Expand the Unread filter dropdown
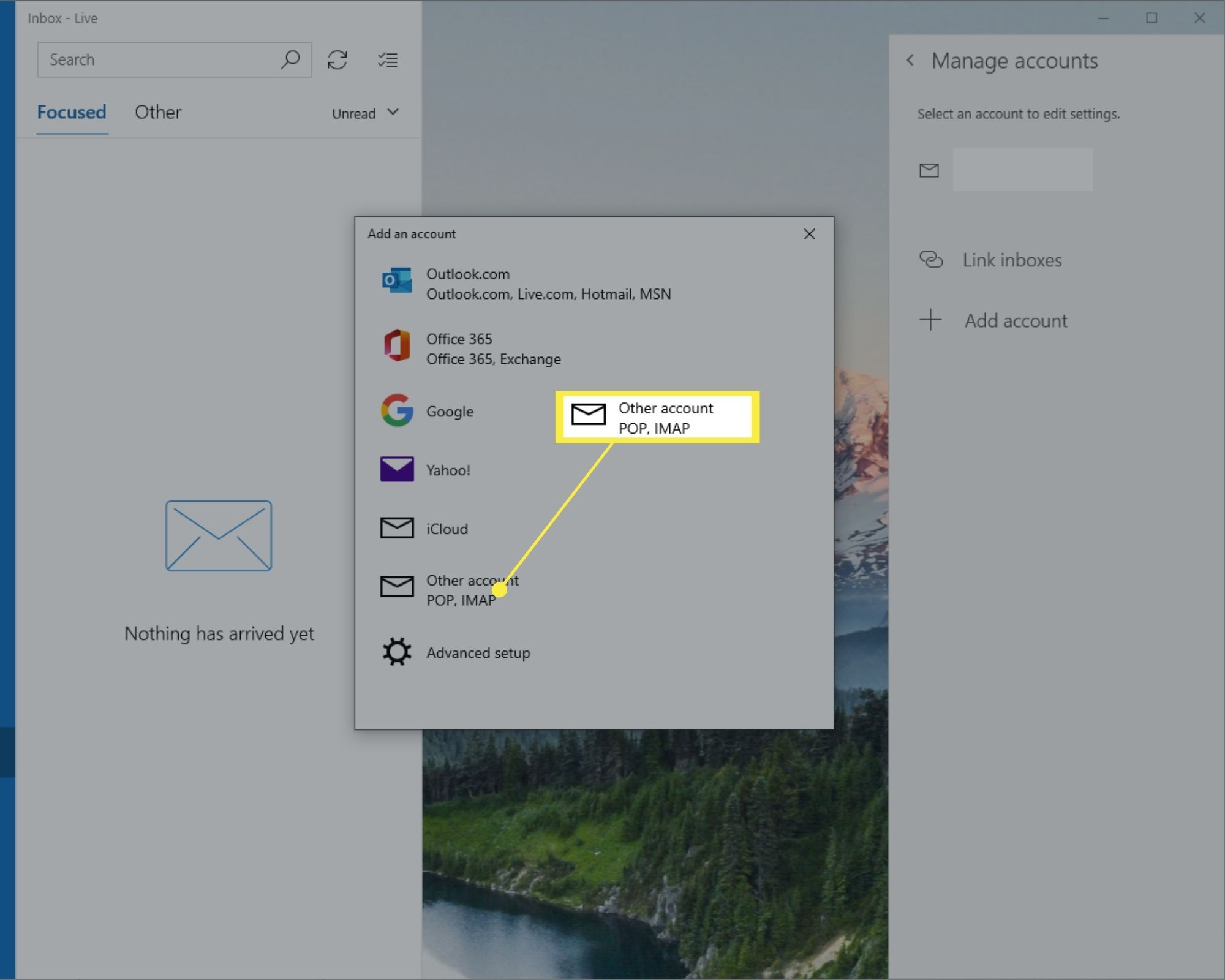The width and height of the screenshot is (1225, 980). 363,112
